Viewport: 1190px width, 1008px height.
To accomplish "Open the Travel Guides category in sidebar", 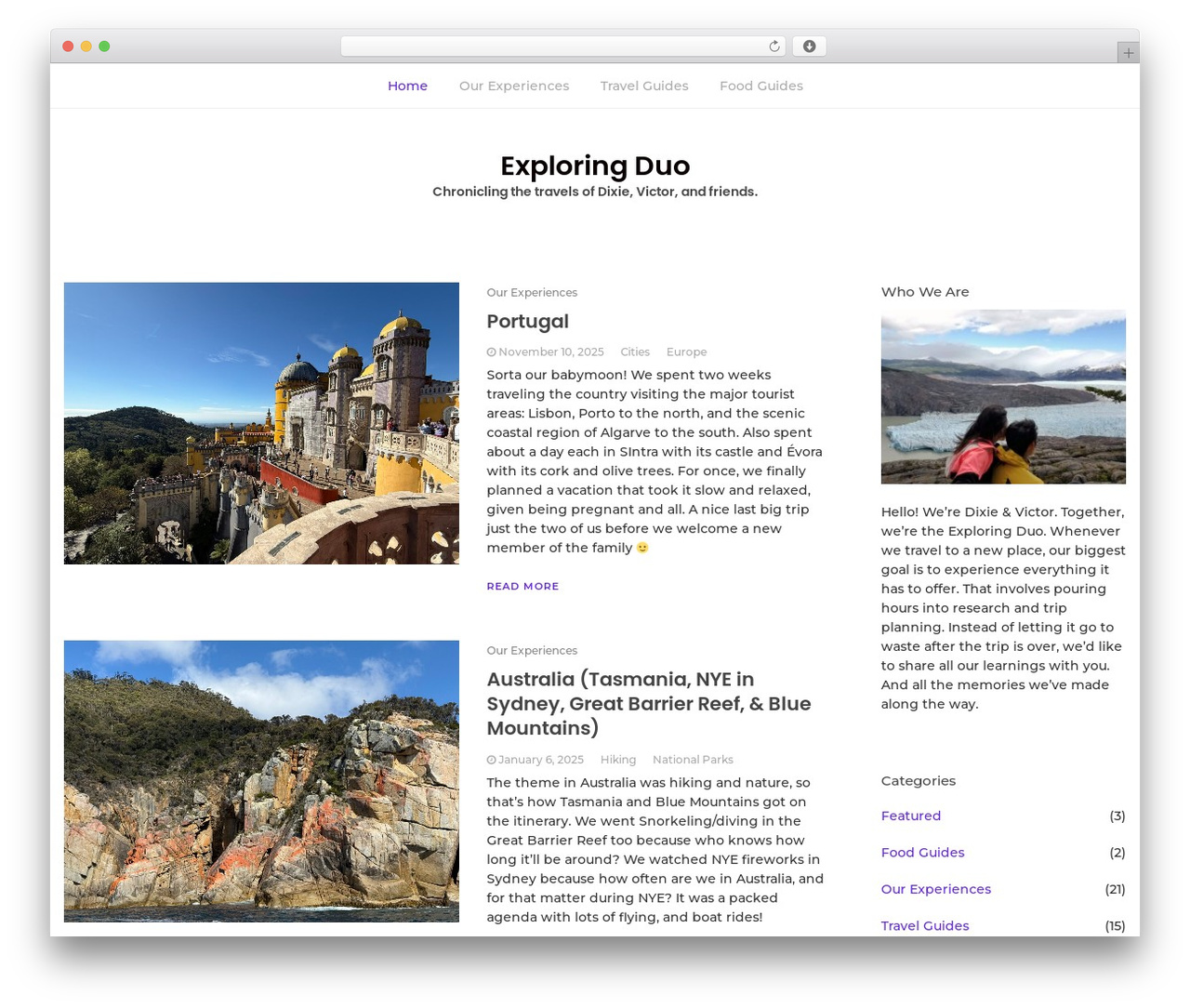I will point(925,925).
